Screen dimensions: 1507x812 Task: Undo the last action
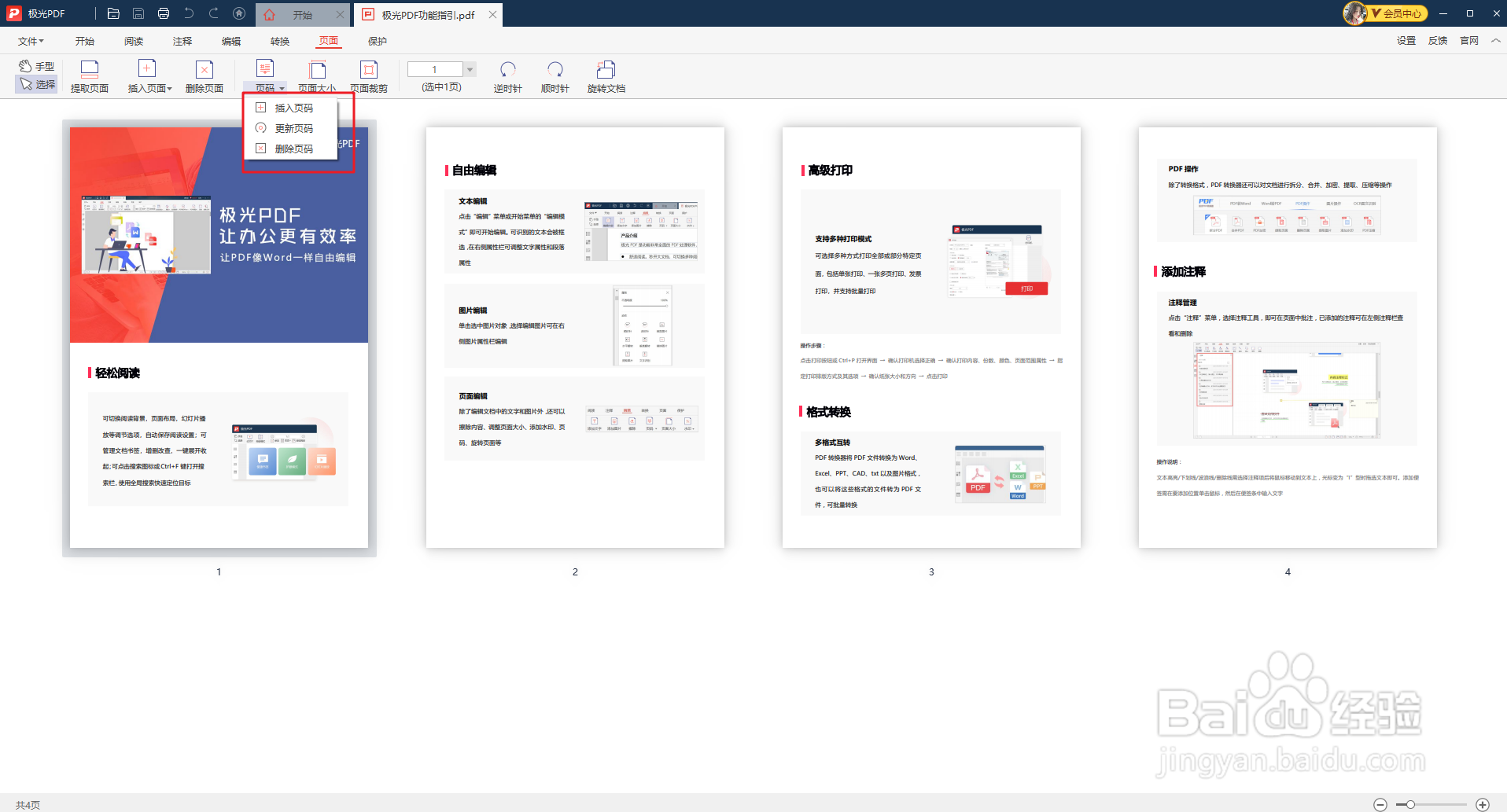pos(189,13)
